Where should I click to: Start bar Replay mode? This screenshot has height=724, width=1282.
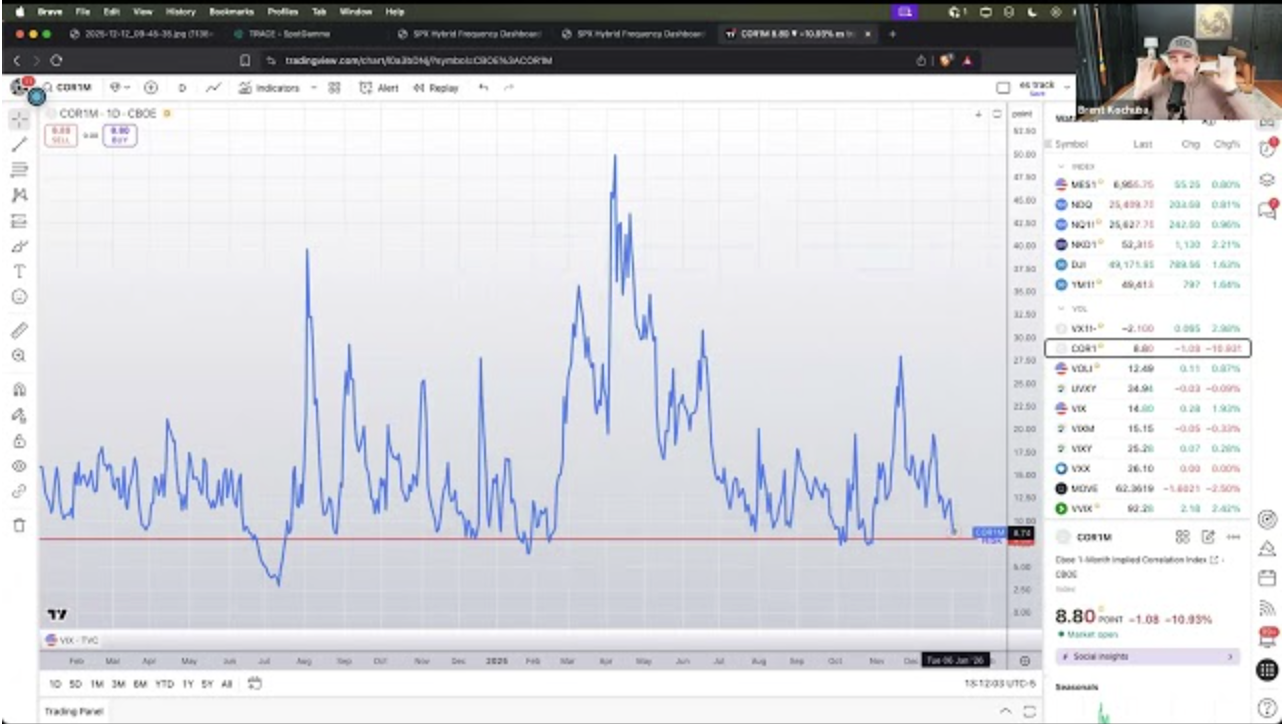tap(436, 88)
